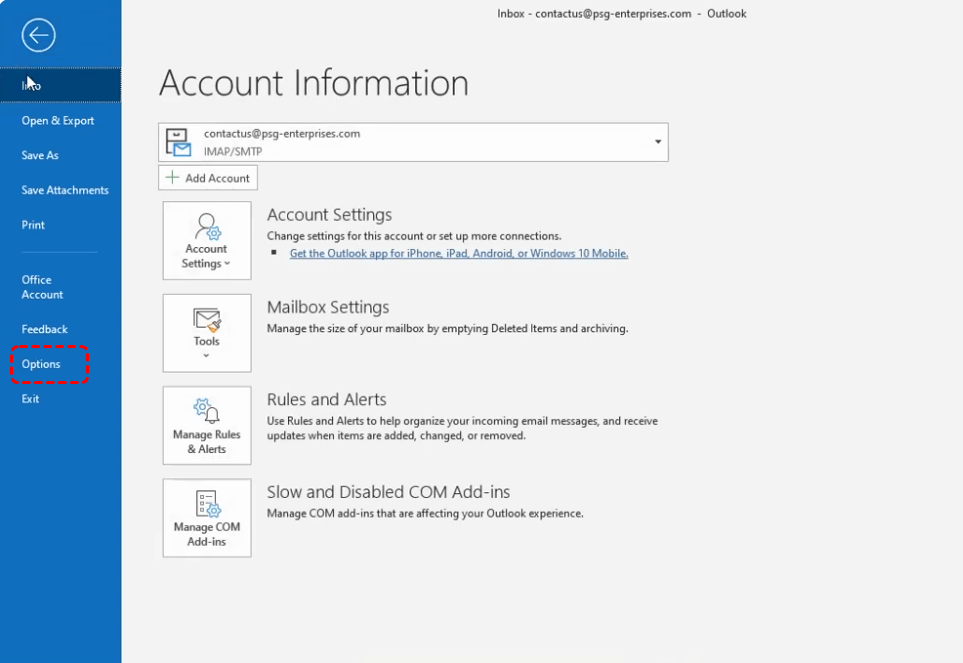Click the Account Information title

[x=314, y=83]
